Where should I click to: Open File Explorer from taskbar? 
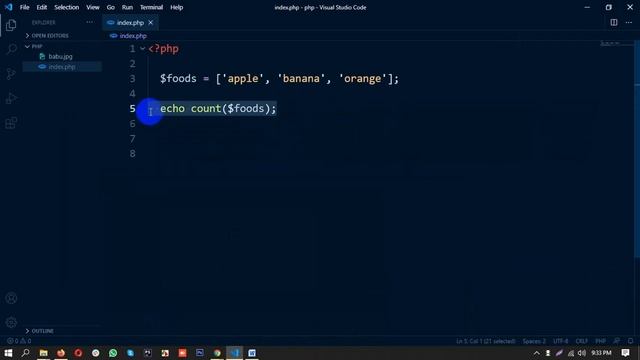point(43,353)
